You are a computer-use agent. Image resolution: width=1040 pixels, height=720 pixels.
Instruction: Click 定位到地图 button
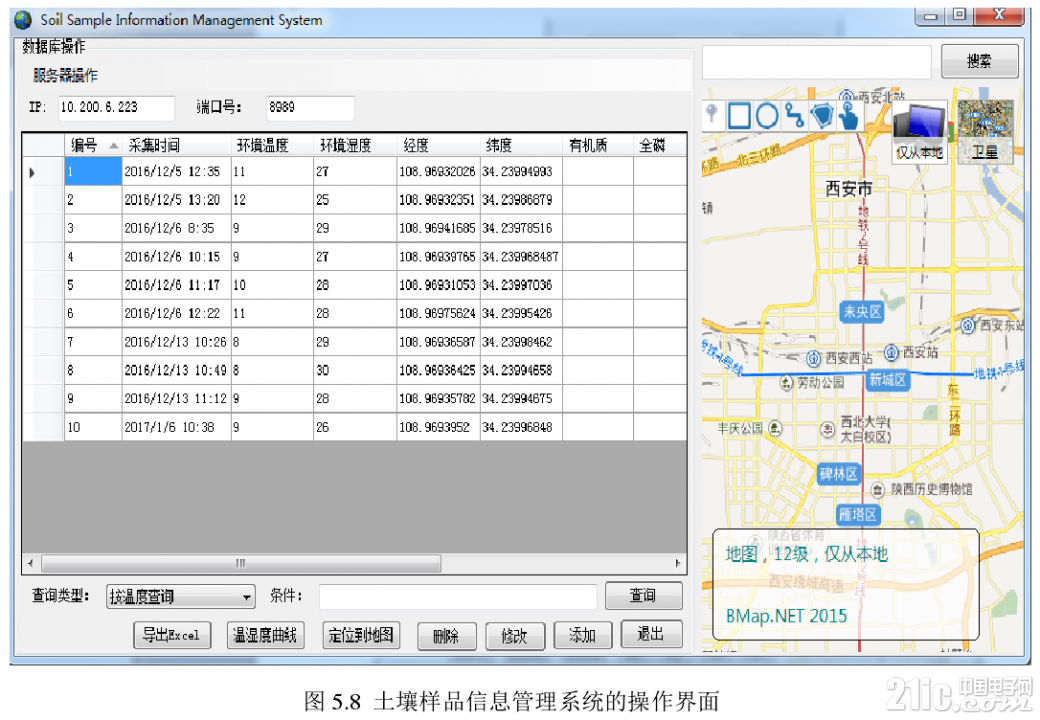pyautogui.click(x=361, y=635)
